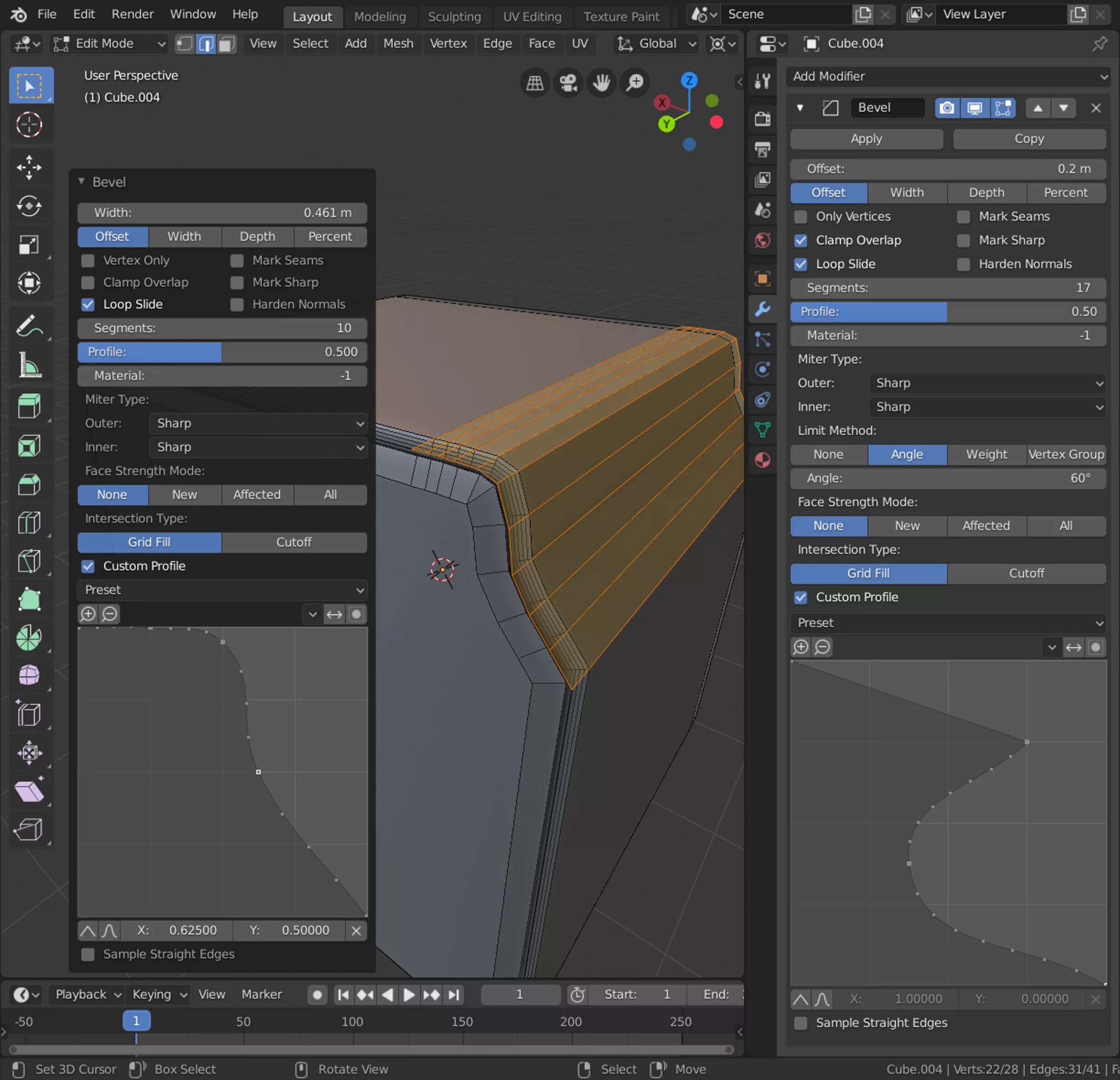The height and width of the screenshot is (1080, 1120).
Task: Select the Measure tool
Action: 29,365
